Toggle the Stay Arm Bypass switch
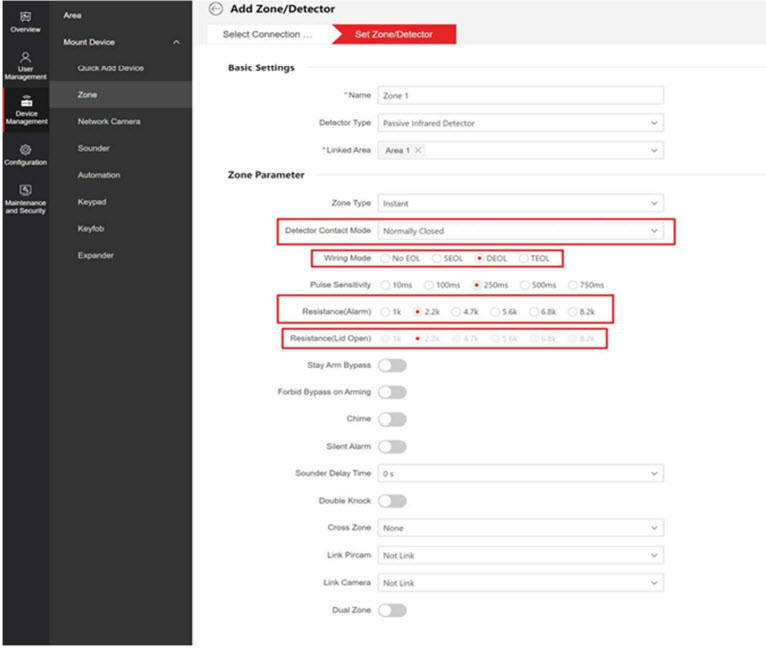Image resolution: width=766 pixels, height=651 pixels. point(392,365)
